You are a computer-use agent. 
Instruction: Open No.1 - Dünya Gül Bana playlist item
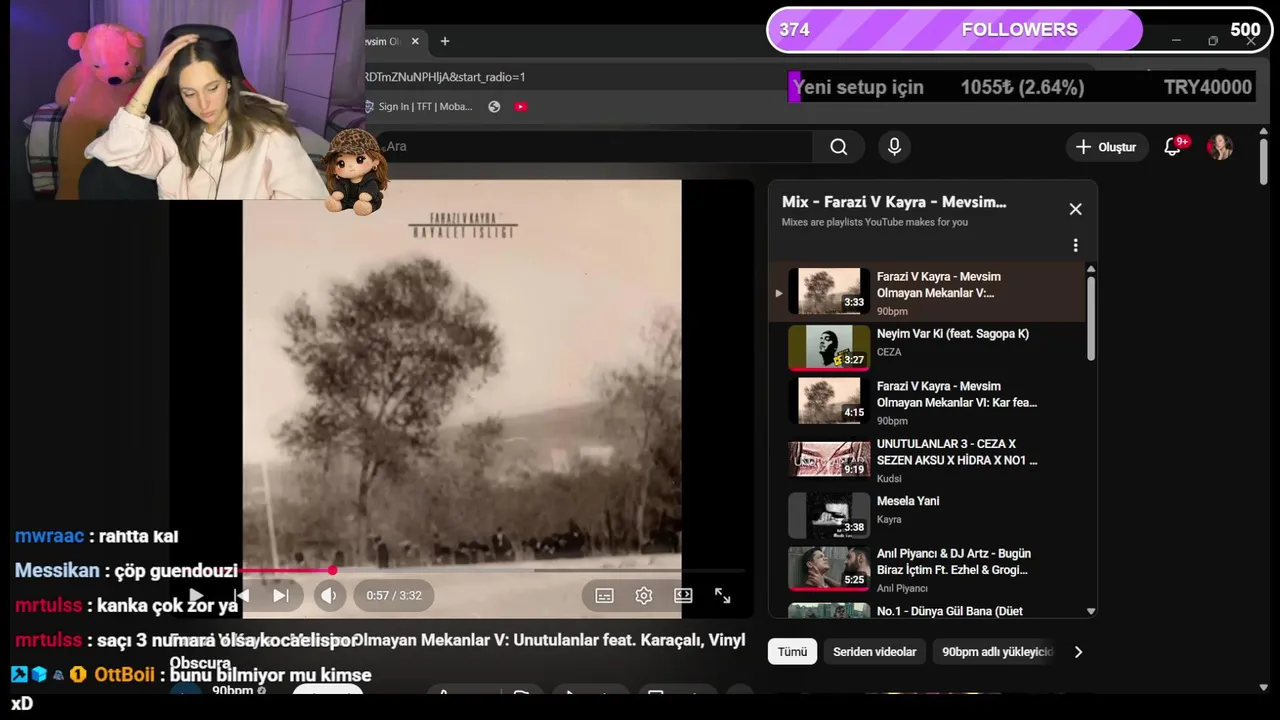[927, 609]
